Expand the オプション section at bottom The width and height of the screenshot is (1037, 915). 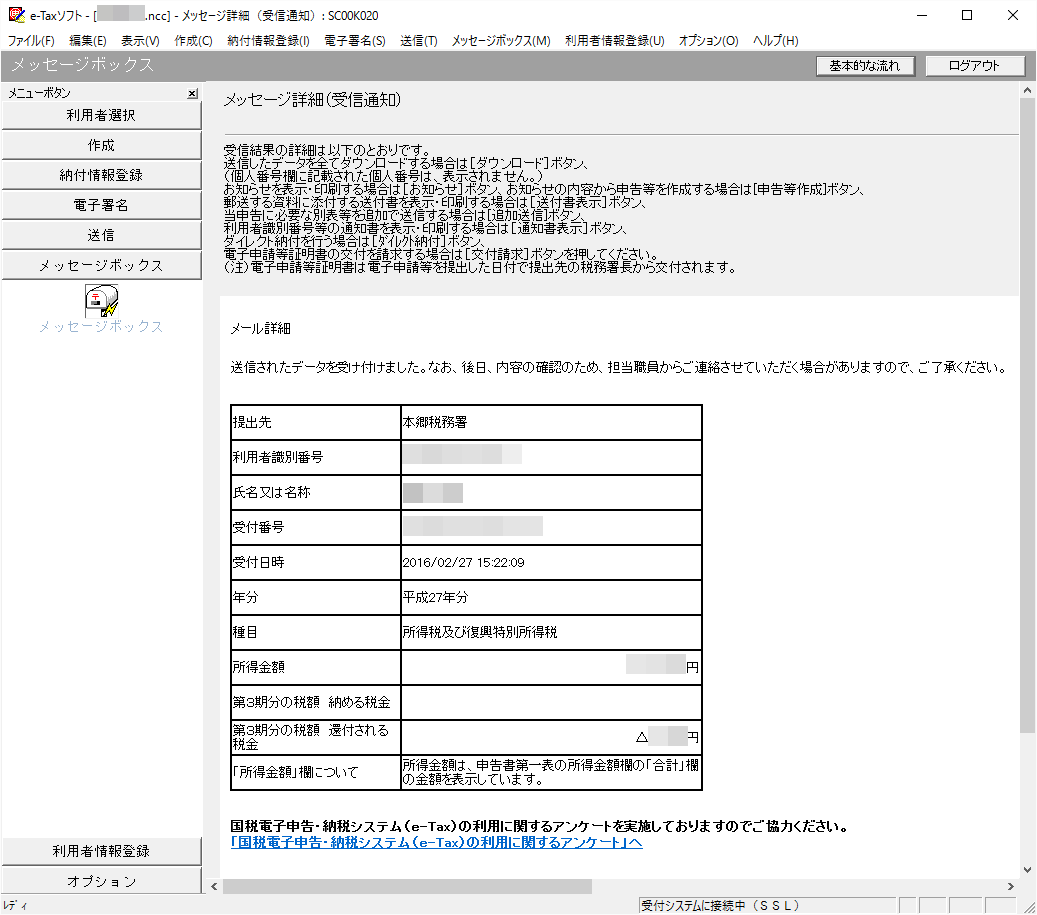101,881
